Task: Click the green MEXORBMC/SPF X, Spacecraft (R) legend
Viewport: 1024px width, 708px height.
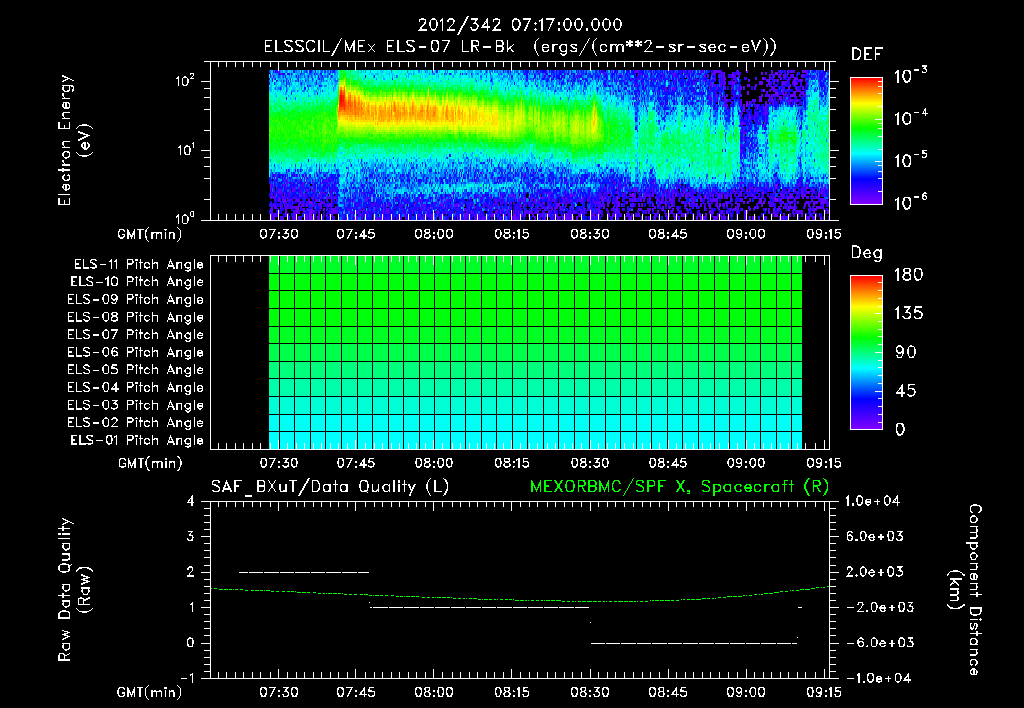Action: coord(679,487)
